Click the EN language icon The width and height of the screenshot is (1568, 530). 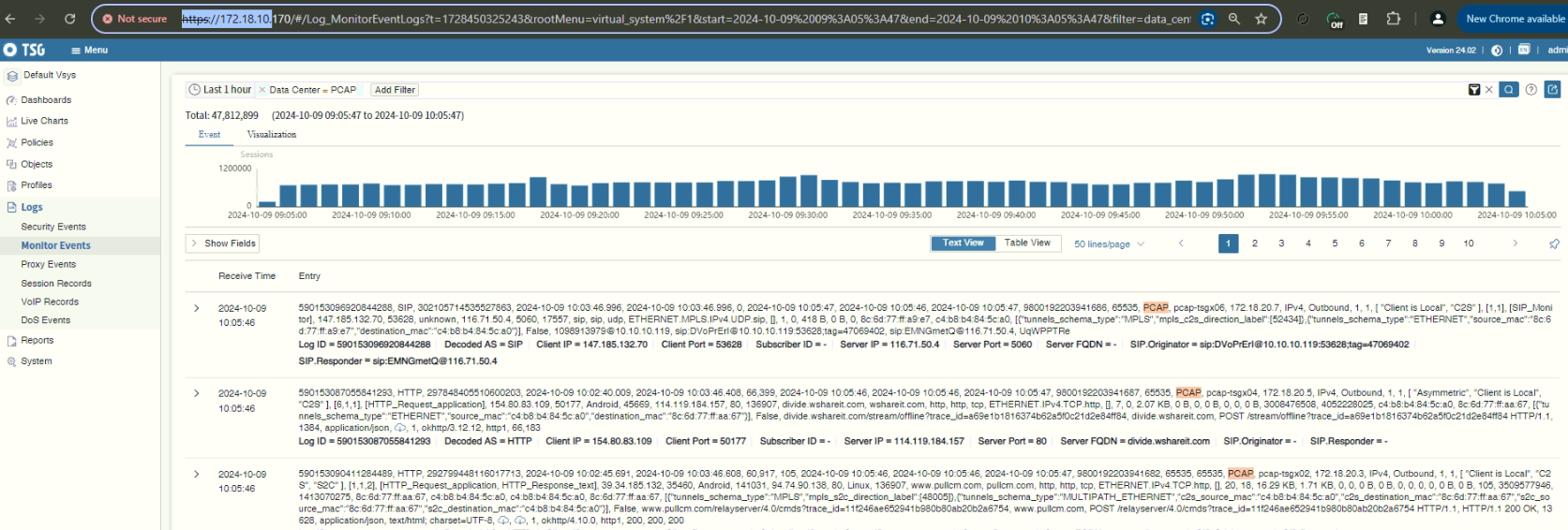1524,51
